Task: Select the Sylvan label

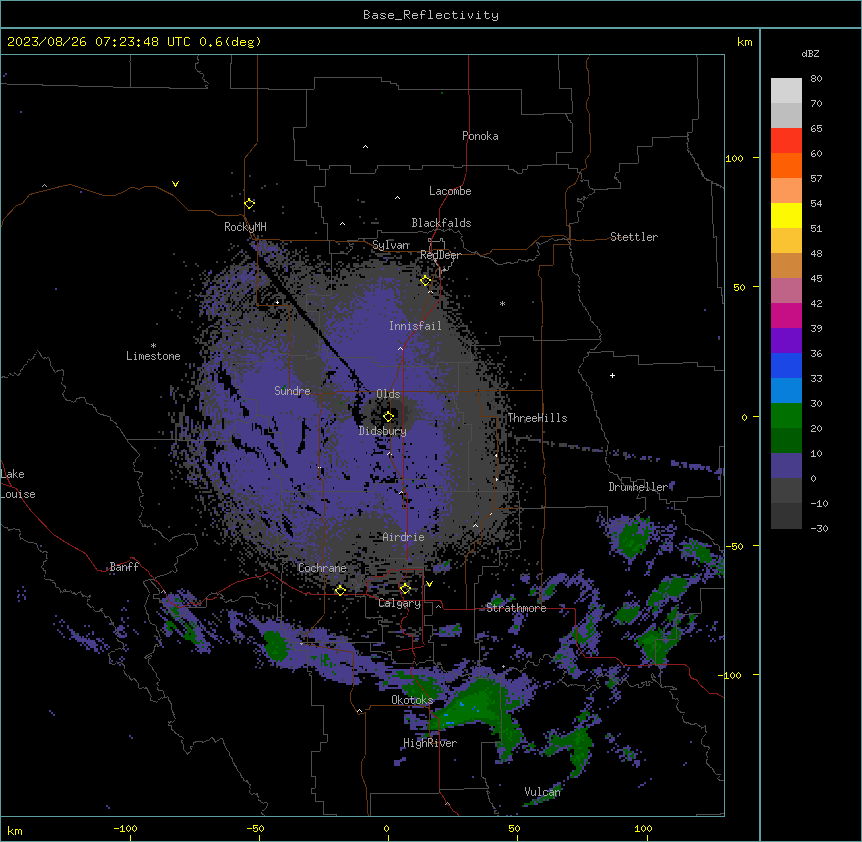Action: tap(391, 245)
